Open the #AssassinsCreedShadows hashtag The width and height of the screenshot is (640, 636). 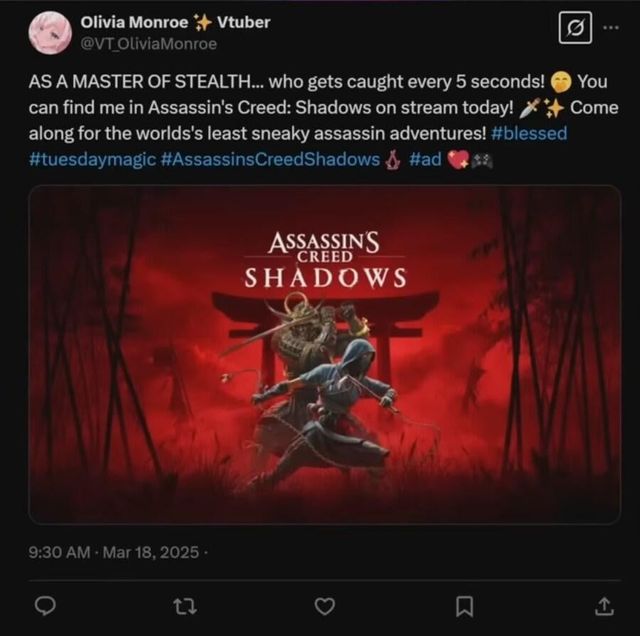point(270,160)
